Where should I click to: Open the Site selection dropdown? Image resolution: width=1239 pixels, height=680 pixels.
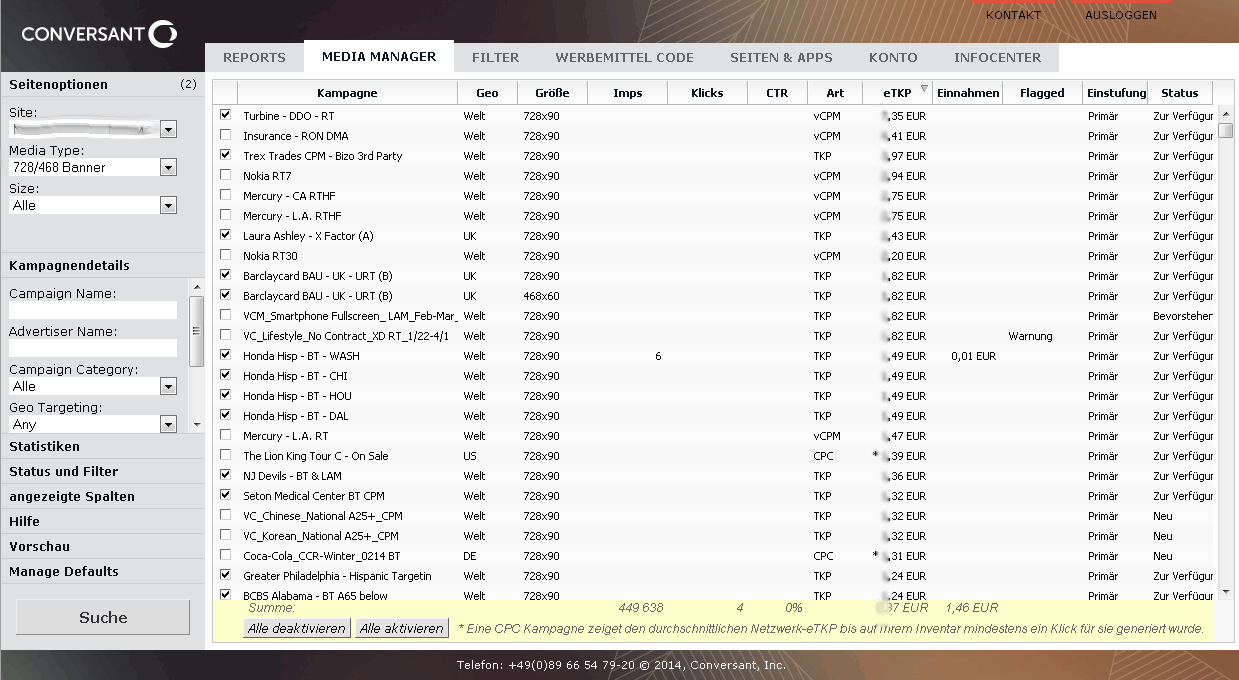[x=168, y=129]
